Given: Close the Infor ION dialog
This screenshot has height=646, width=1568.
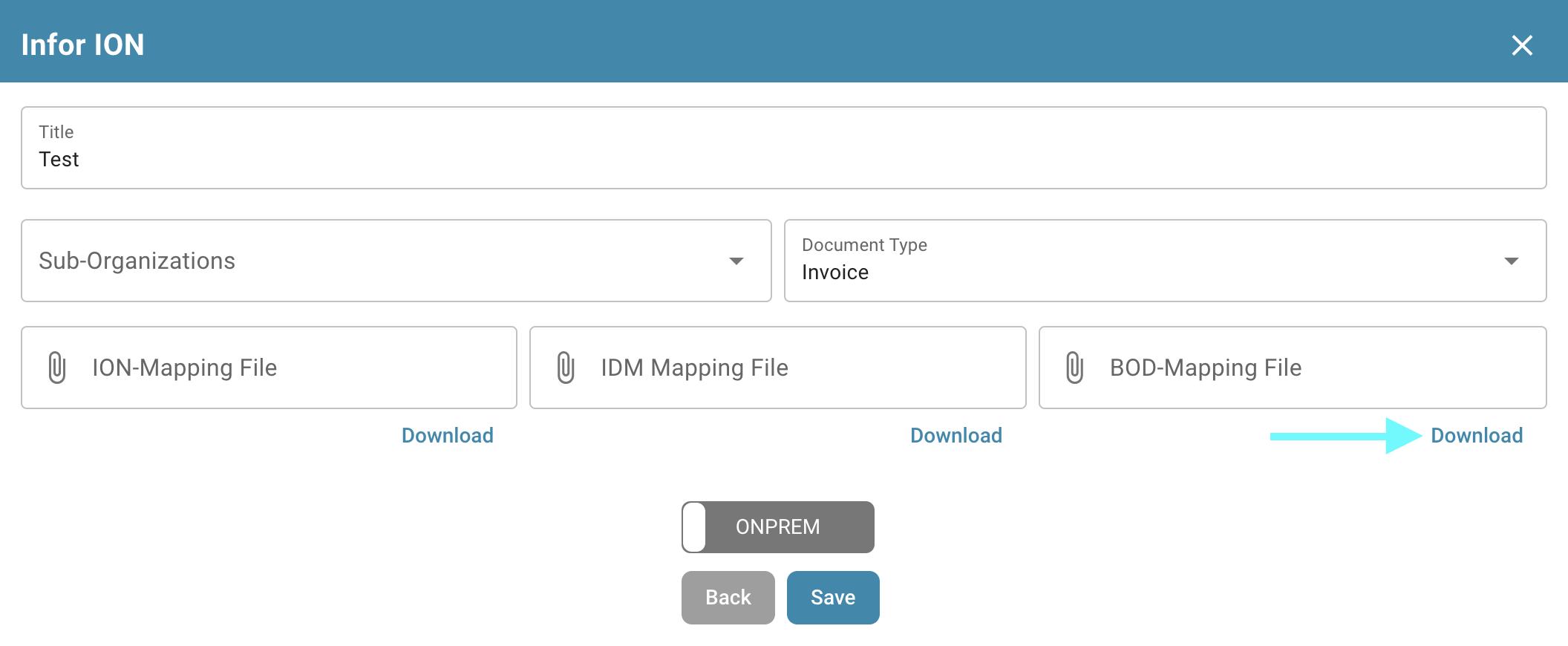Looking at the screenshot, I should [1521, 45].
